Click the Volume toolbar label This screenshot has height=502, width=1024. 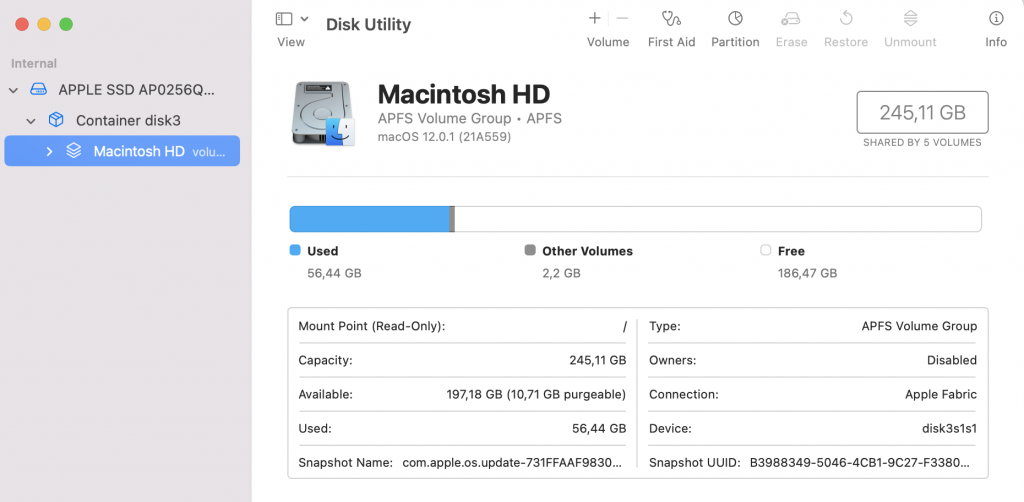(x=608, y=42)
